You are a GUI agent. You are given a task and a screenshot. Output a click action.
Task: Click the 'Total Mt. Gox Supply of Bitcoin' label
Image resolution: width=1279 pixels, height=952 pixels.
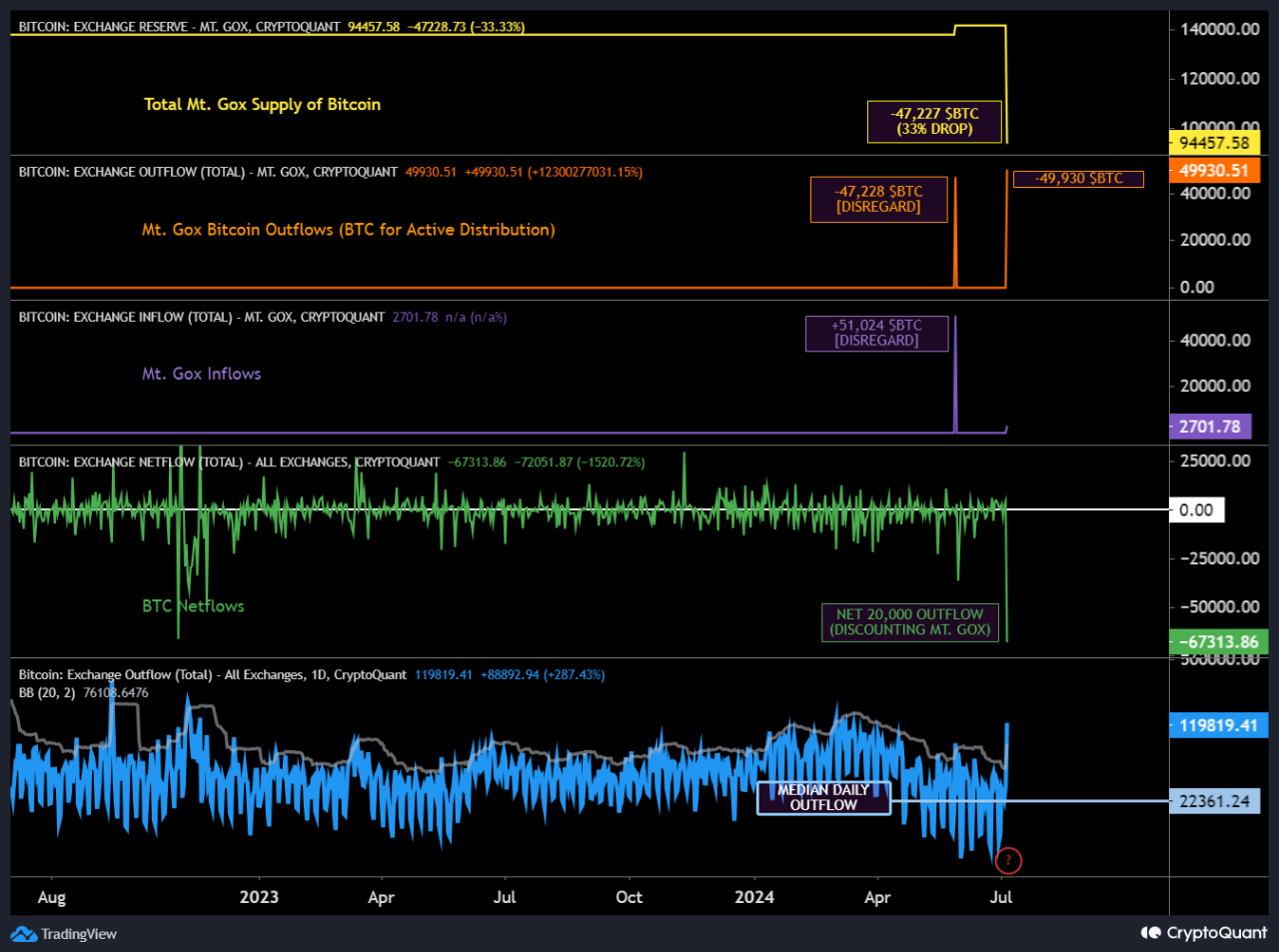point(262,104)
